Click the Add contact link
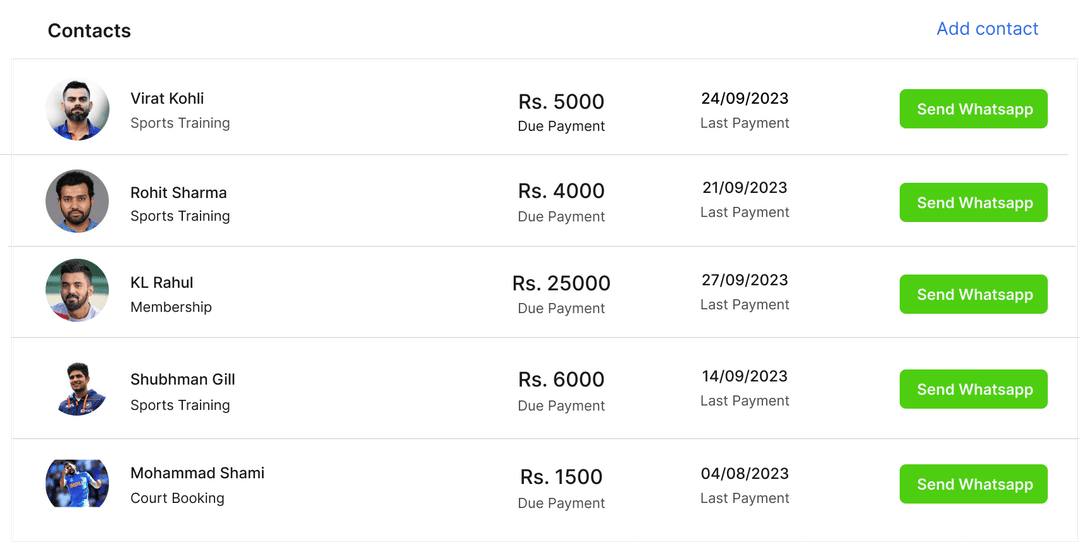Image resolution: width=1080 pixels, height=544 pixels. point(987,29)
